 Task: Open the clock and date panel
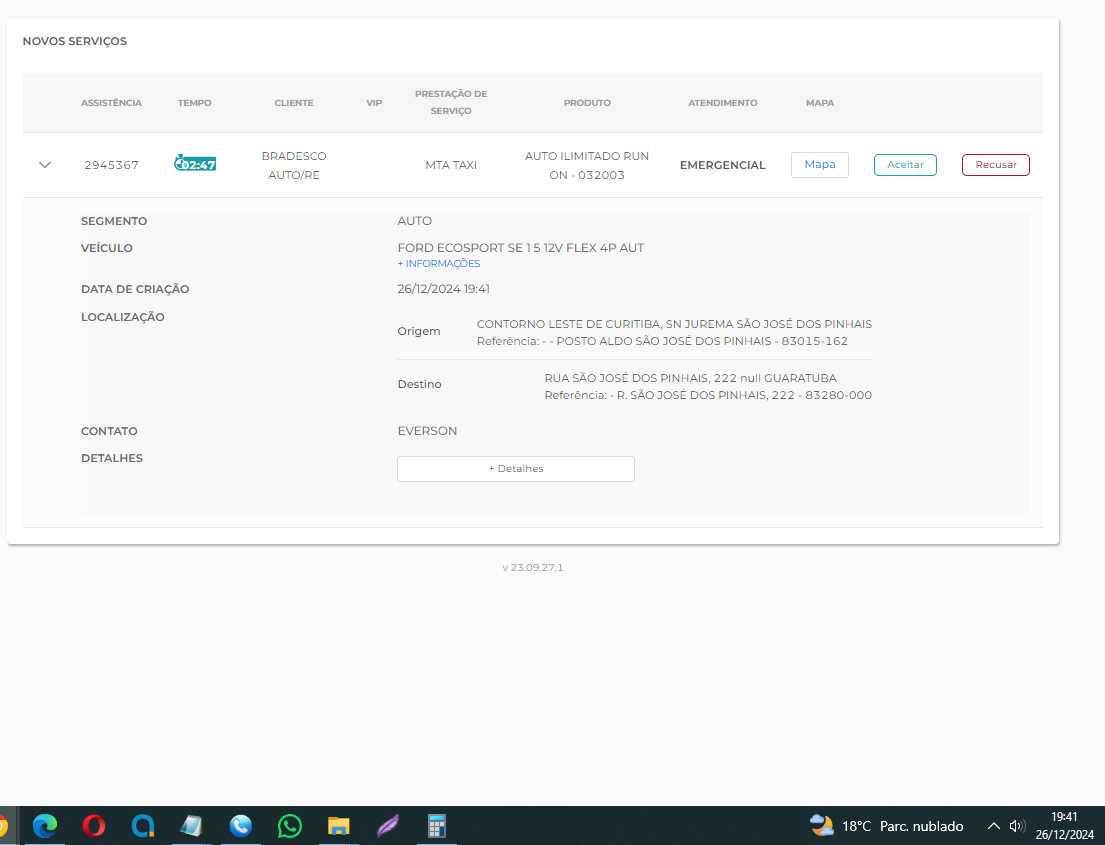[x=1065, y=826]
